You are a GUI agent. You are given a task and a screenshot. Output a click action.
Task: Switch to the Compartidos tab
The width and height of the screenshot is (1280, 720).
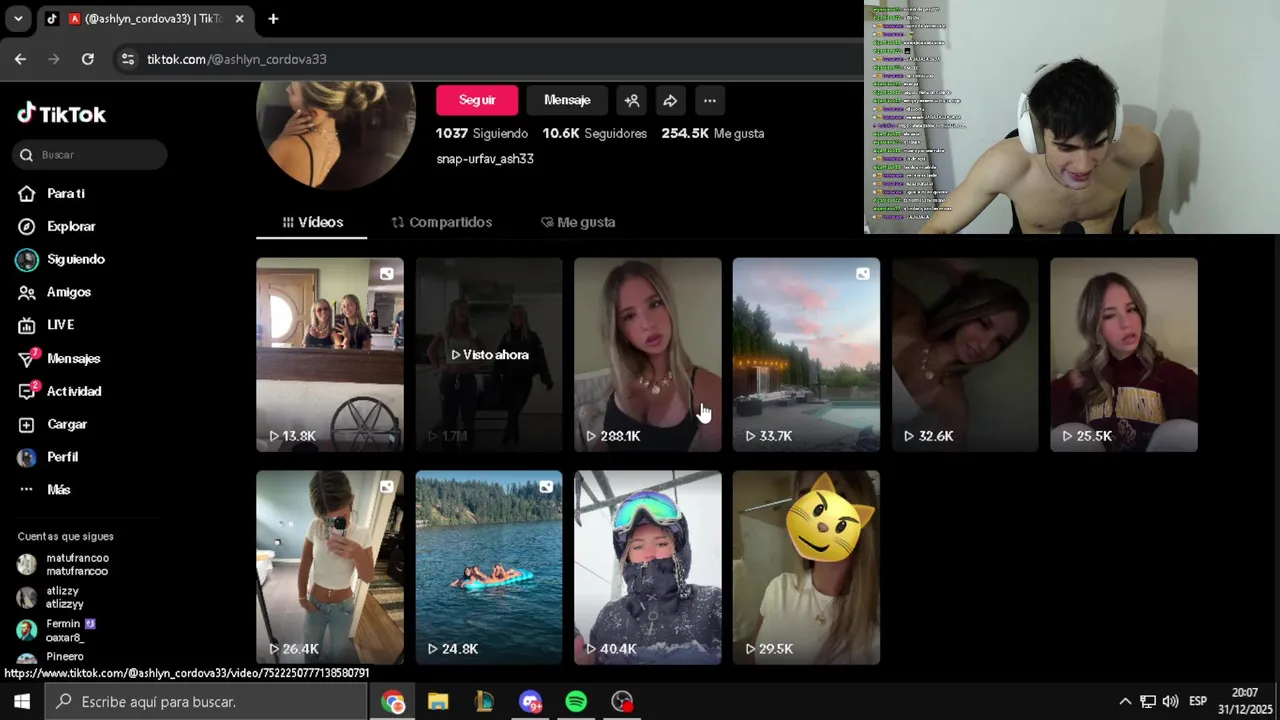point(442,222)
